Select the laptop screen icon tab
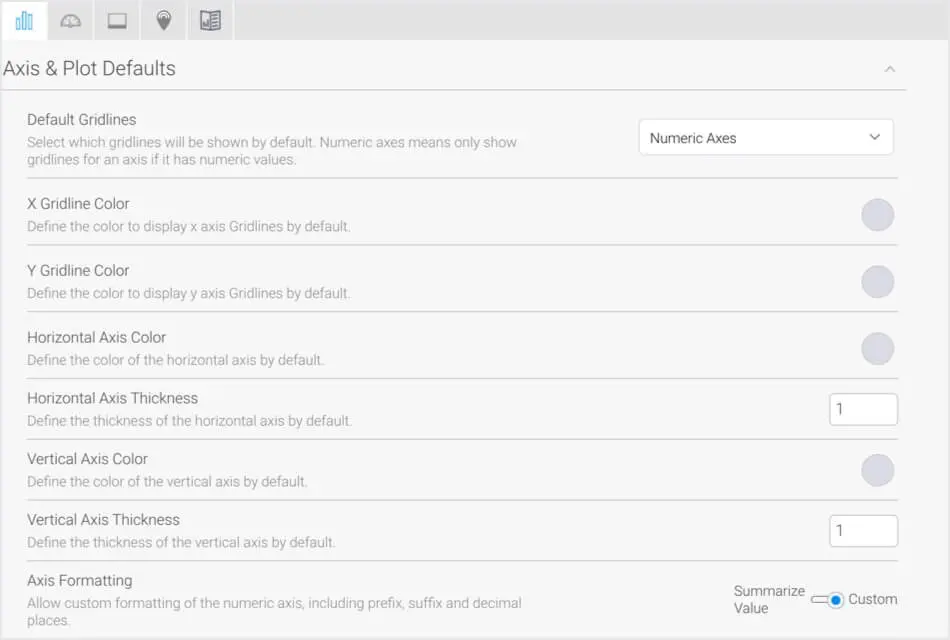 [117, 20]
